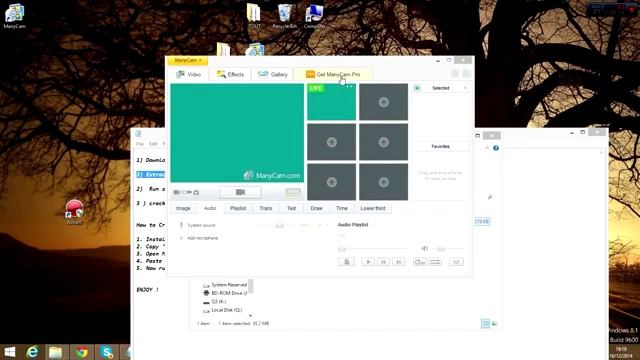Switch to the Draw tab
Screen dimensions: 640x360
click(316, 208)
